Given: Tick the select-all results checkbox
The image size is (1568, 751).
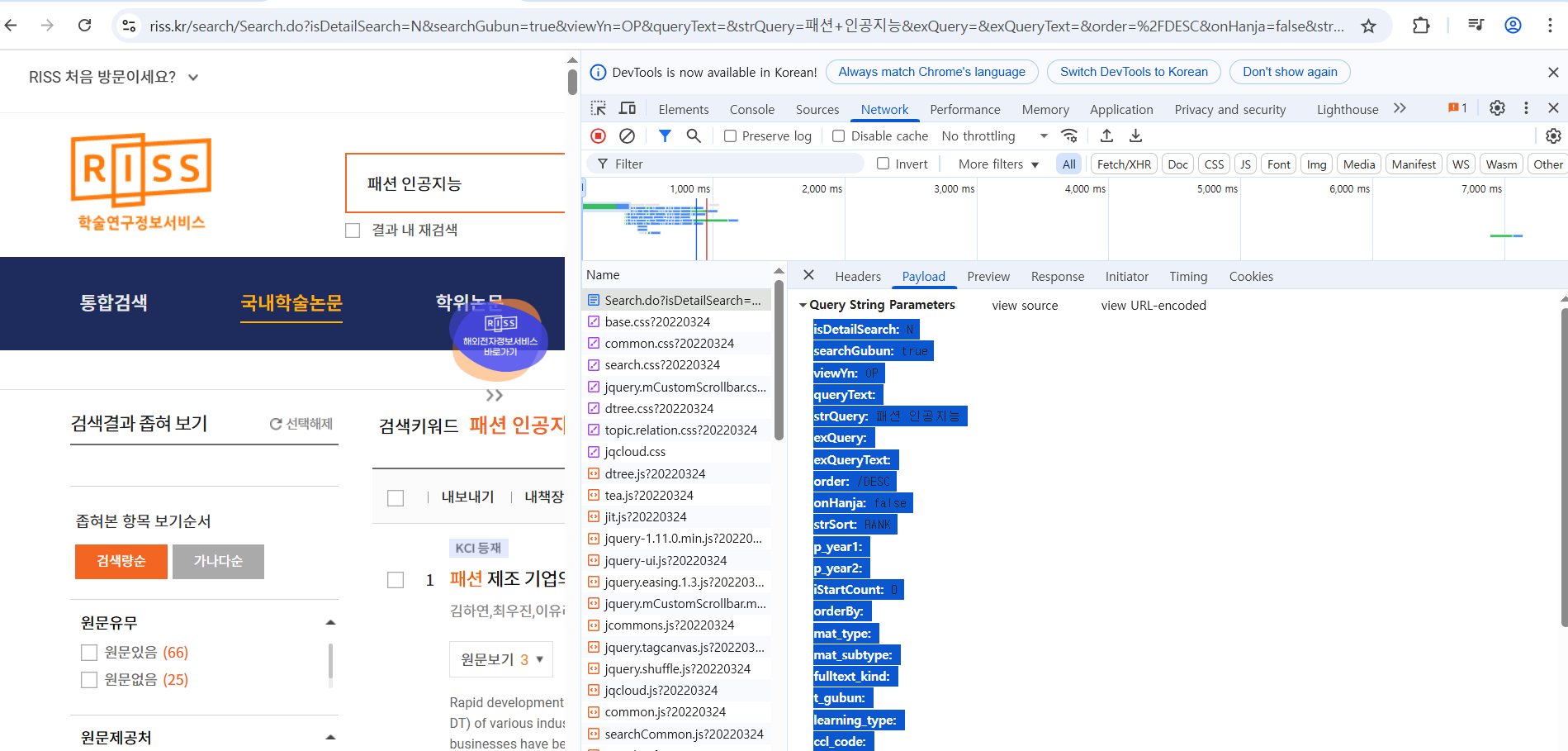Looking at the screenshot, I should tap(396, 497).
